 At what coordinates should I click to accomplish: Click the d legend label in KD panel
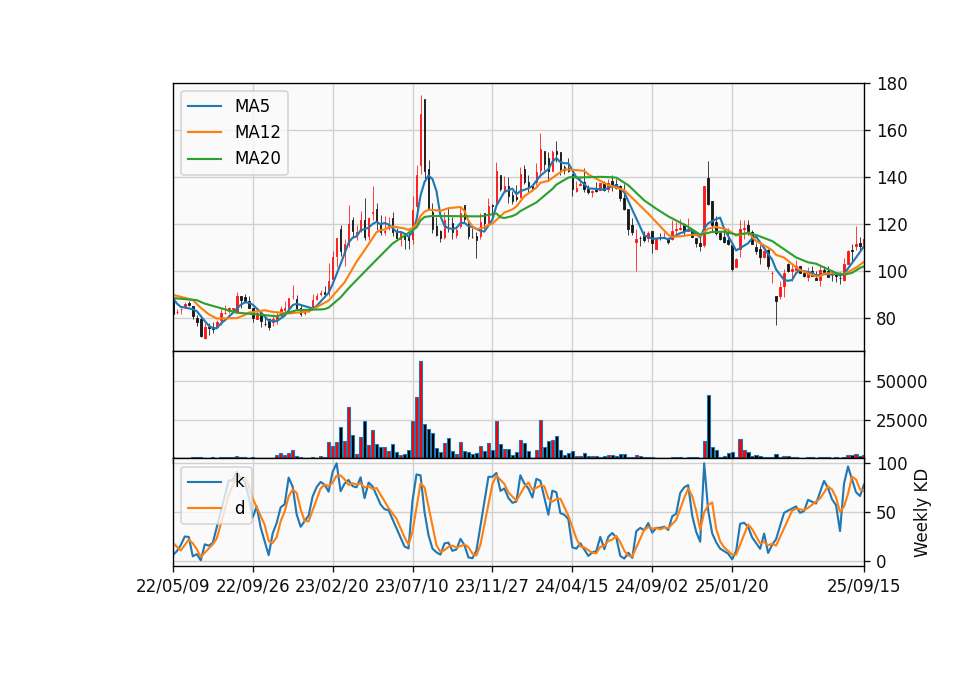[239, 508]
